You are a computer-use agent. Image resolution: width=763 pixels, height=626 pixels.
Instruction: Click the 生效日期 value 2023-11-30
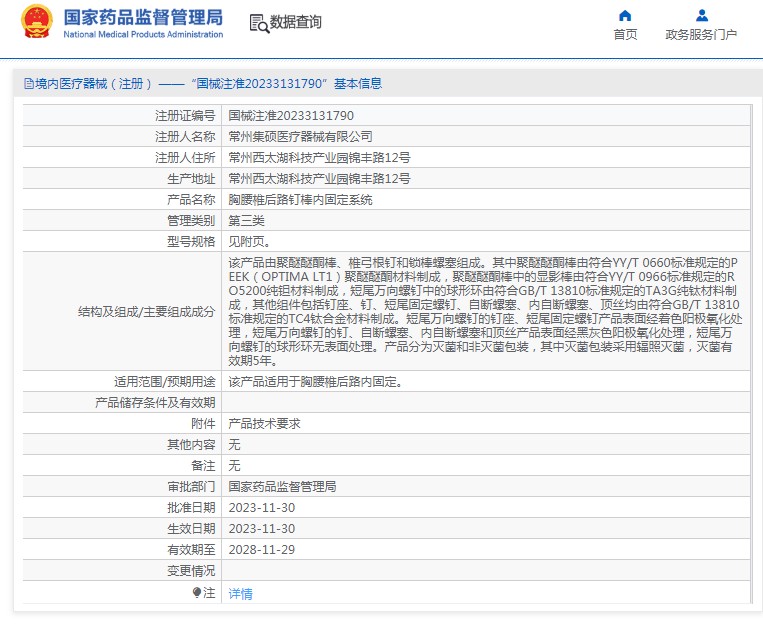pyautogui.click(x=262, y=529)
